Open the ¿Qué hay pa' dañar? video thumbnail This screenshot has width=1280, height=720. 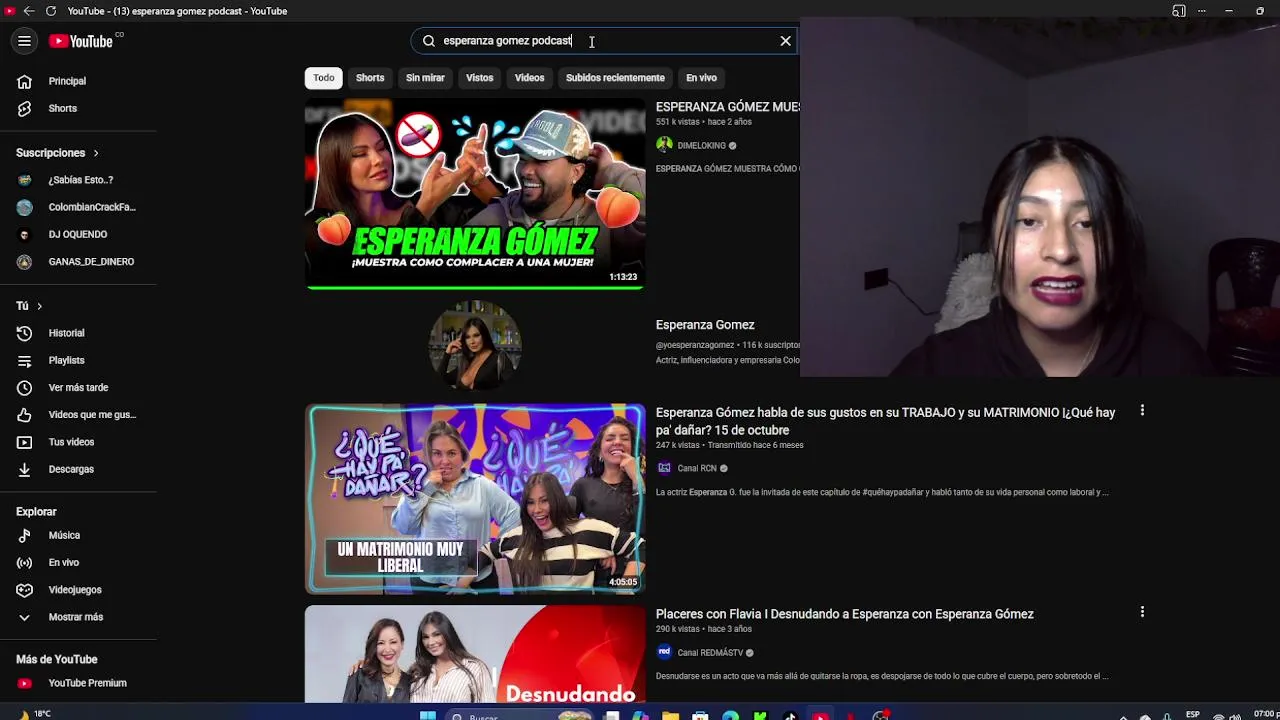click(475, 499)
